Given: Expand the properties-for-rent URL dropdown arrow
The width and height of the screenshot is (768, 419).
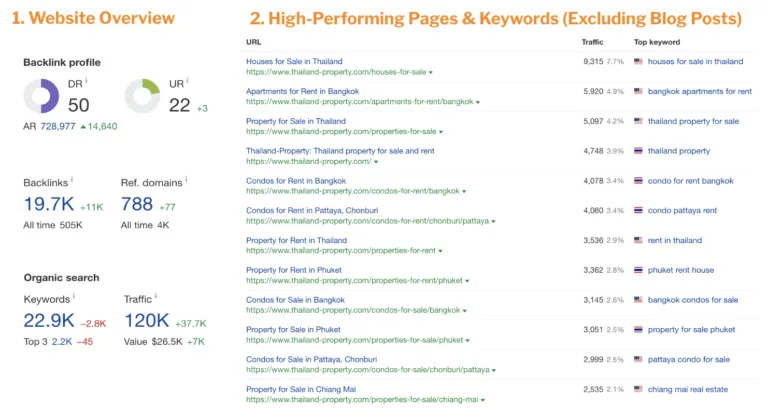Looking at the screenshot, I should [x=440, y=251].
